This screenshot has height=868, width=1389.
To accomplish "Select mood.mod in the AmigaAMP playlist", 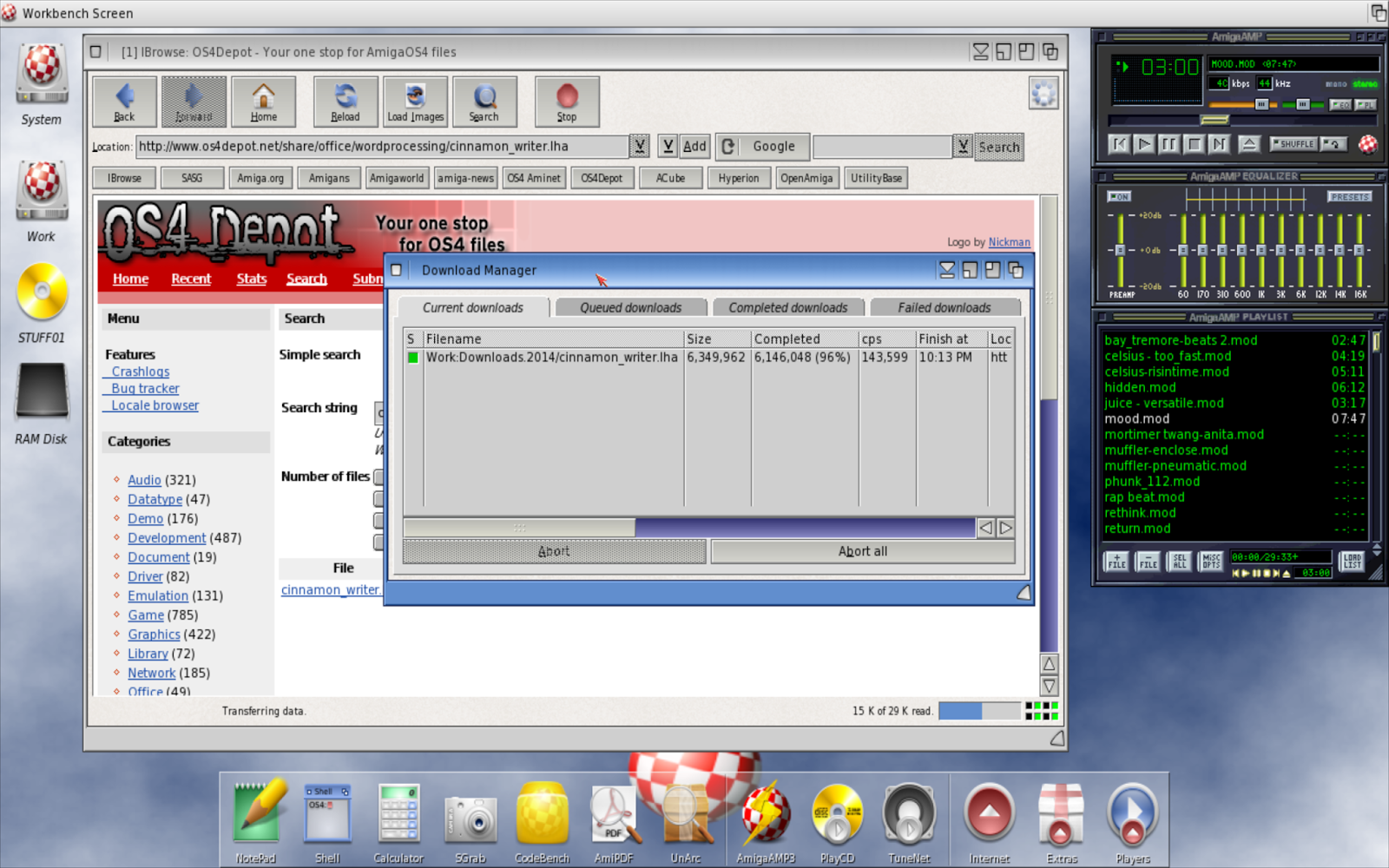I will point(1234,418).
